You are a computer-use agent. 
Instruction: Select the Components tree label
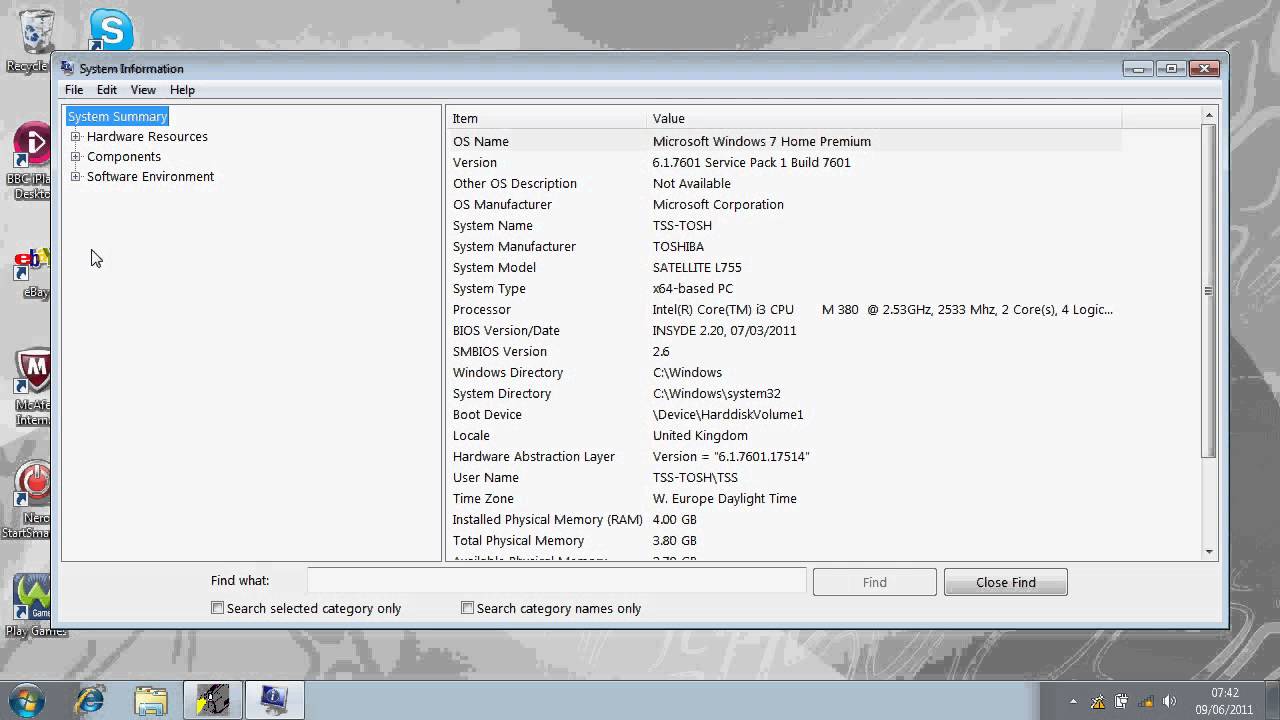[124, 156]
